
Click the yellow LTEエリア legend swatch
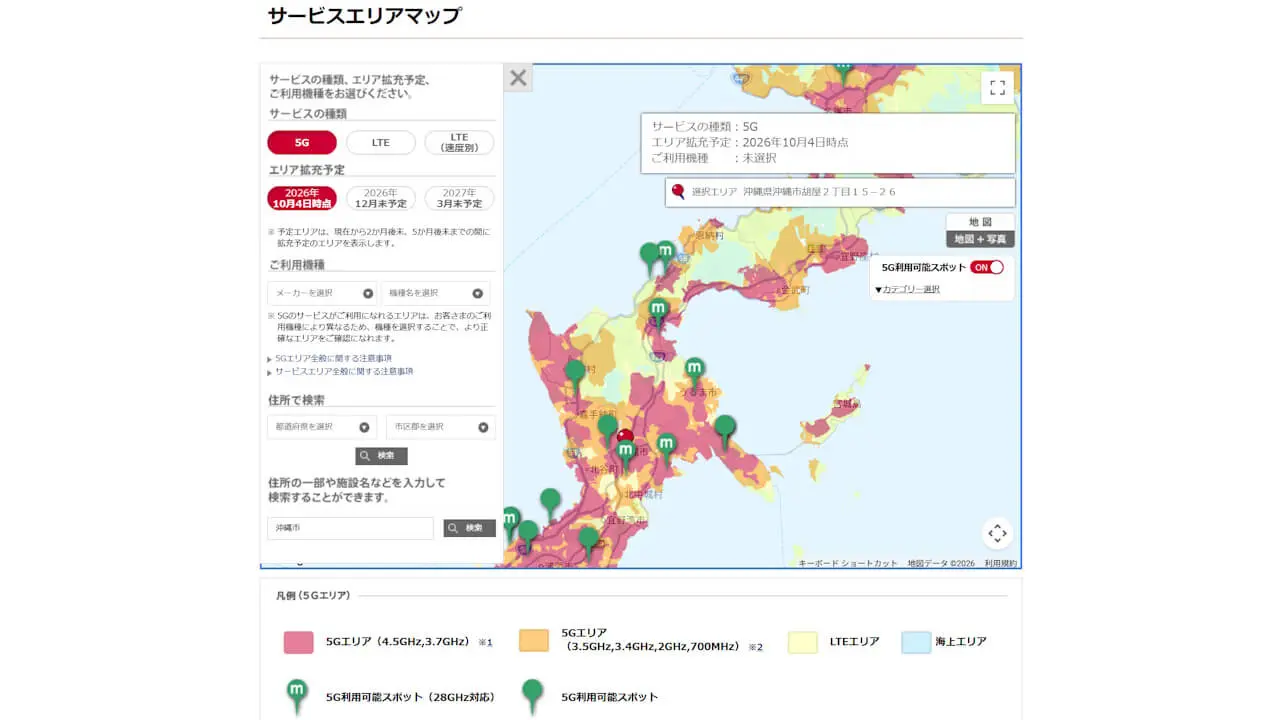803,642
